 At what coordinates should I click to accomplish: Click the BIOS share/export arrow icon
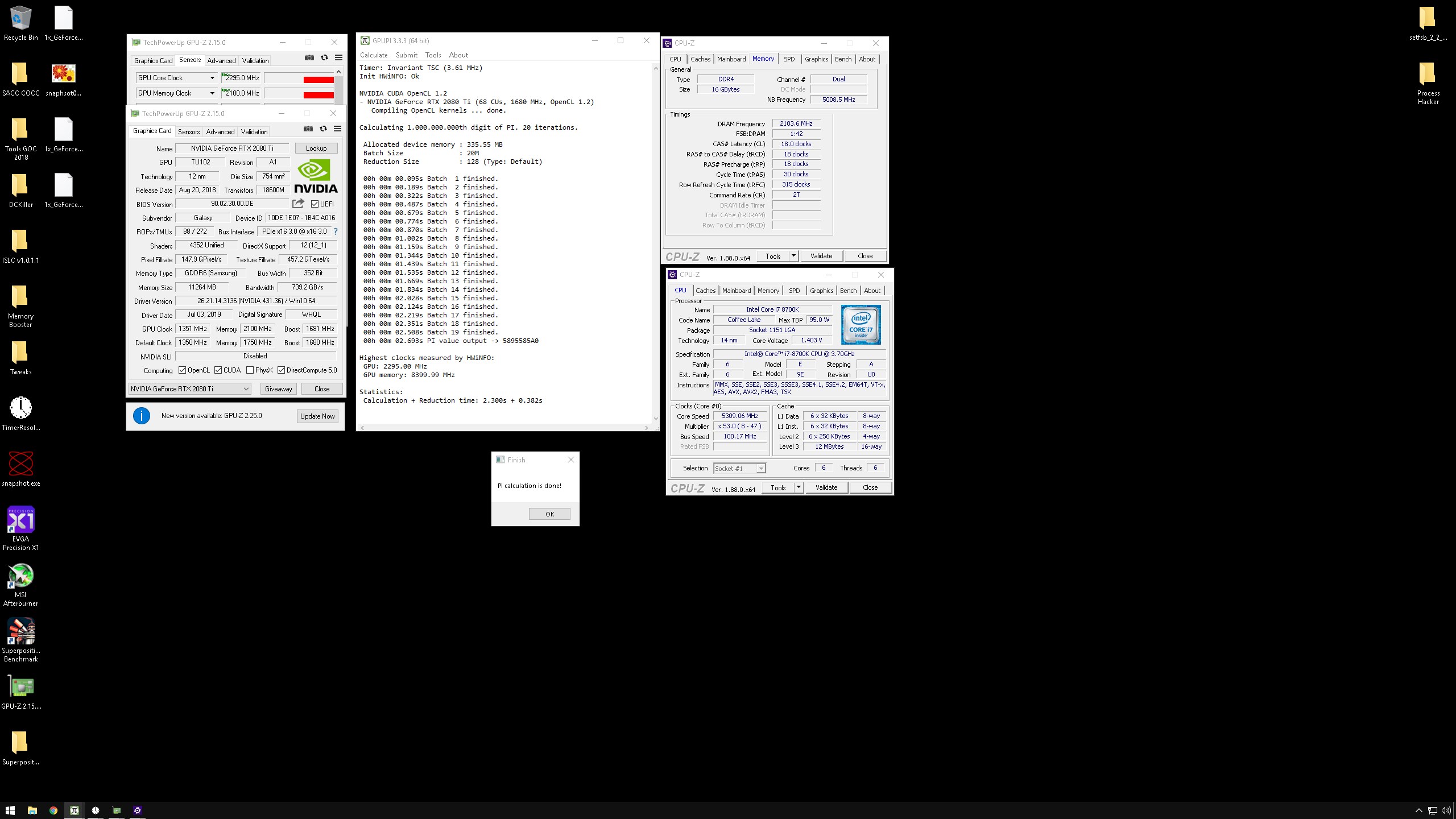coord(298,204)
